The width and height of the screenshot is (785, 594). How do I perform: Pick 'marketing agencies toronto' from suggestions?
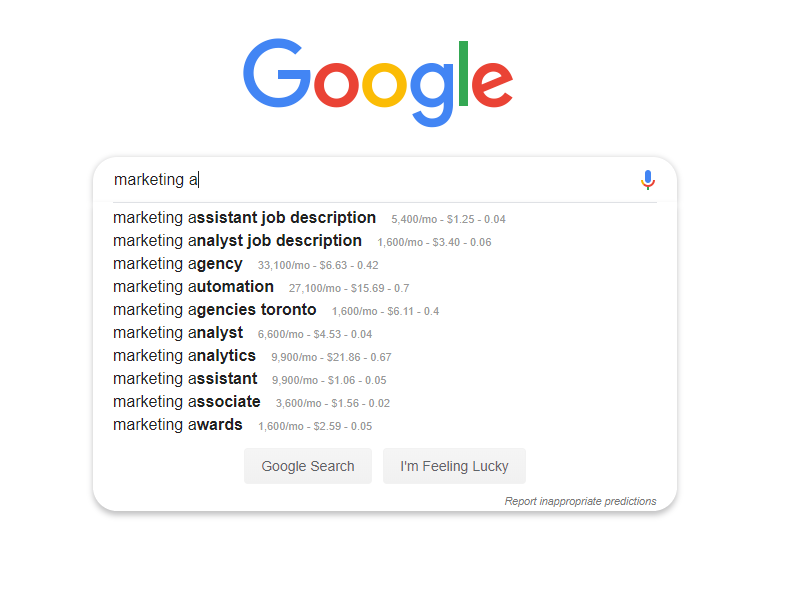215,310
